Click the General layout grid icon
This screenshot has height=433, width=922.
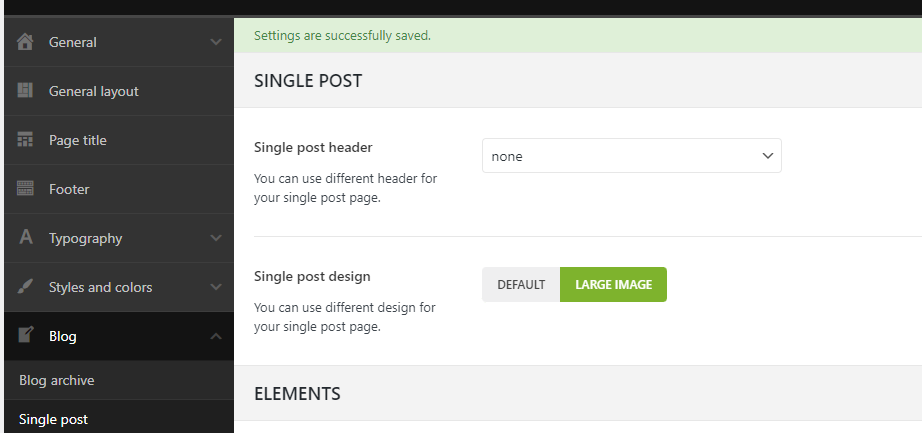(x=26, y=91)
